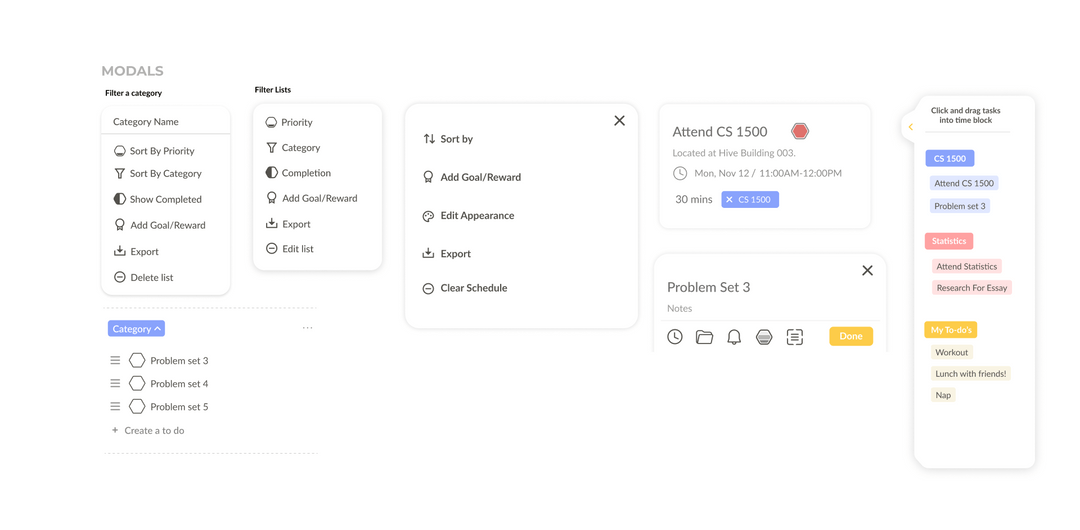
Task: Click Export in the Filter a category modal
Action: tap(136, 252)
